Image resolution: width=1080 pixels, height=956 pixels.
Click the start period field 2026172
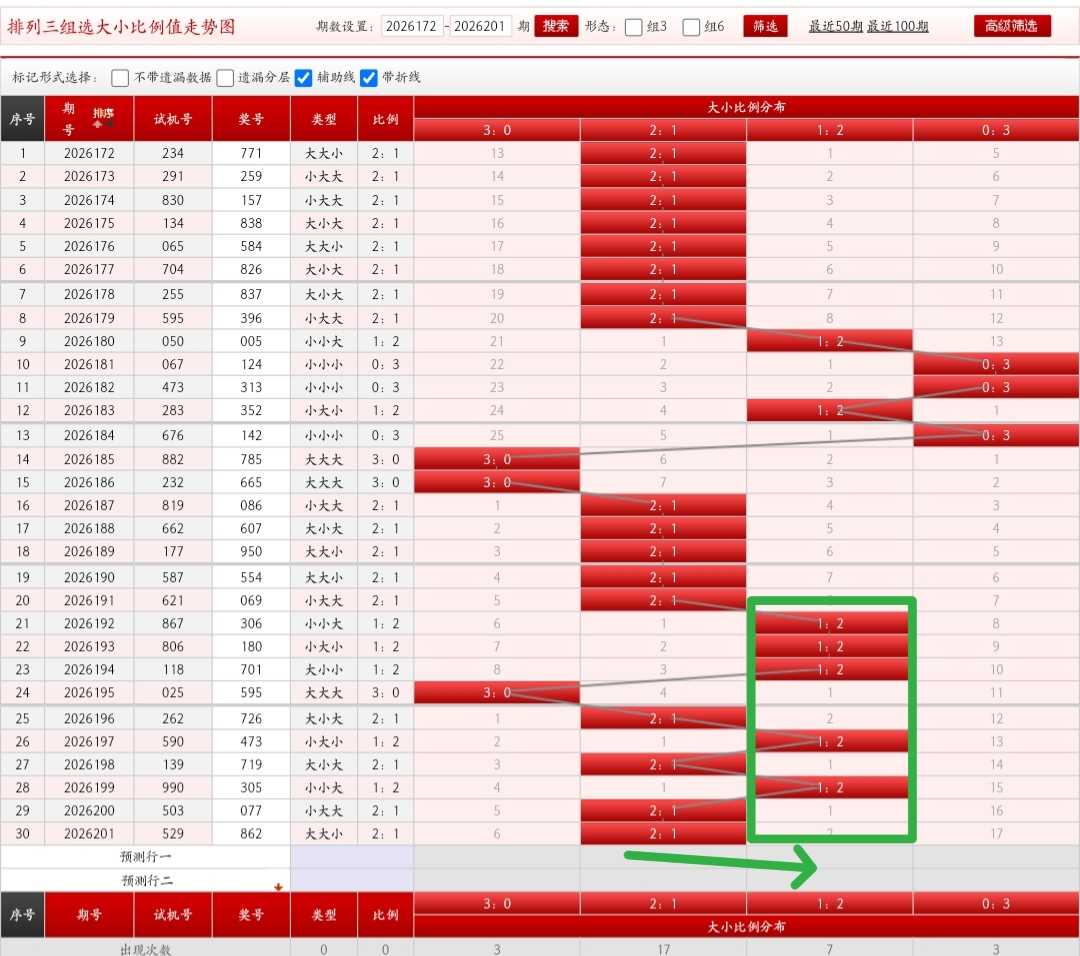(411, 26)
